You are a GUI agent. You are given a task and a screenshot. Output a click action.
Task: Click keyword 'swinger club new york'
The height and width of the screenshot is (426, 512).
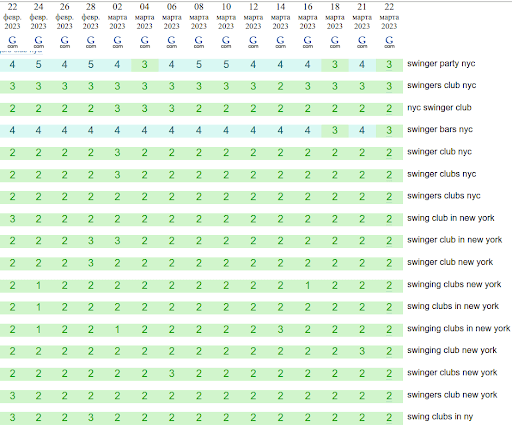(450, 262)
